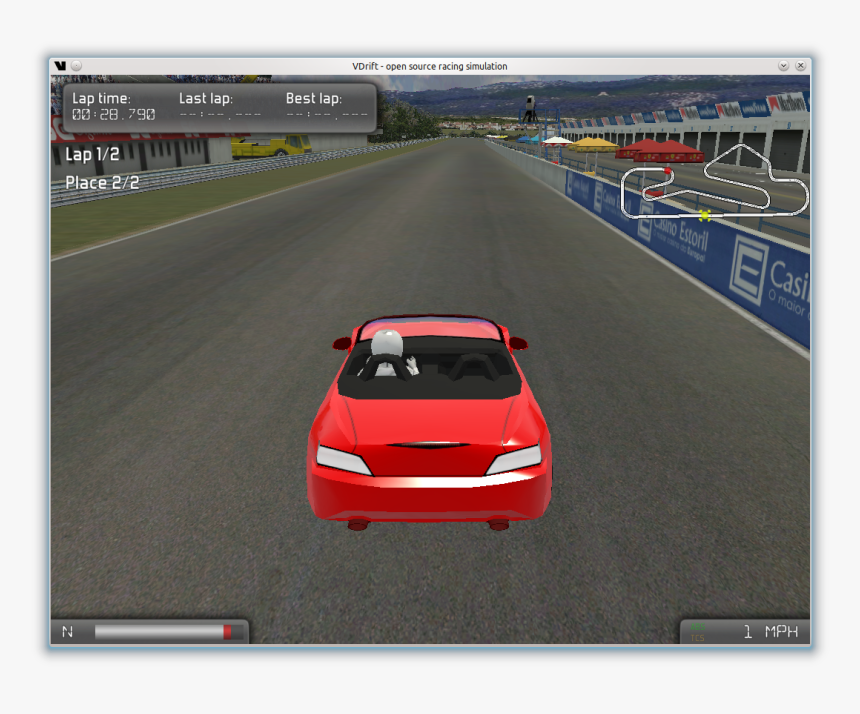Click the title bar text of VDrift
Image resolution: width=860 pixels, height=714 pixels.
pos(431,66)
